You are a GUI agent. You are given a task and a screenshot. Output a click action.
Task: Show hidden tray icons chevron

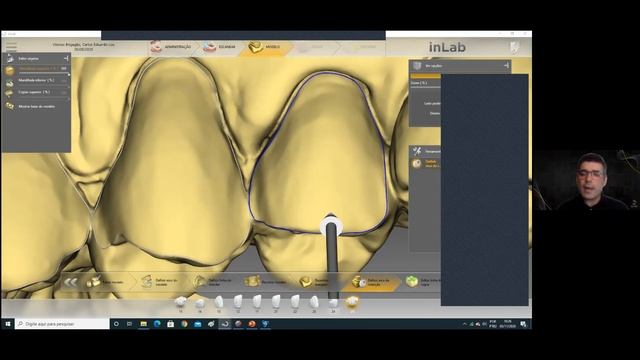click(x=464, y=324)
